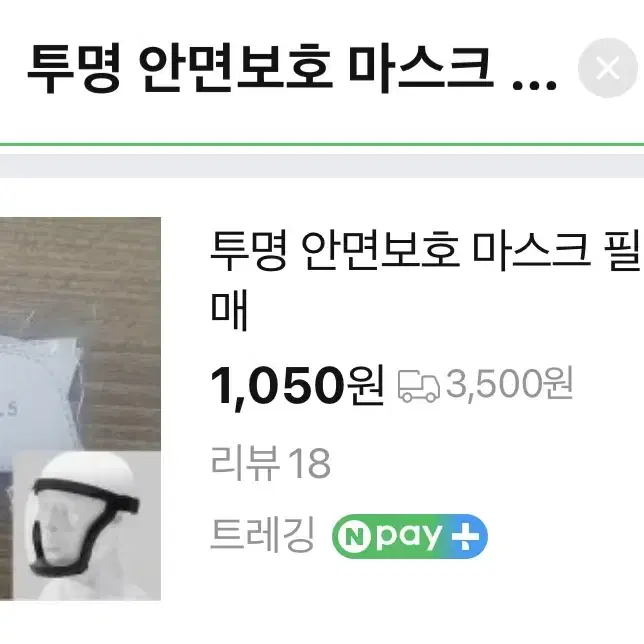Tap the white mask package in the photo
The image size is (644, 644).
(39, 394)
